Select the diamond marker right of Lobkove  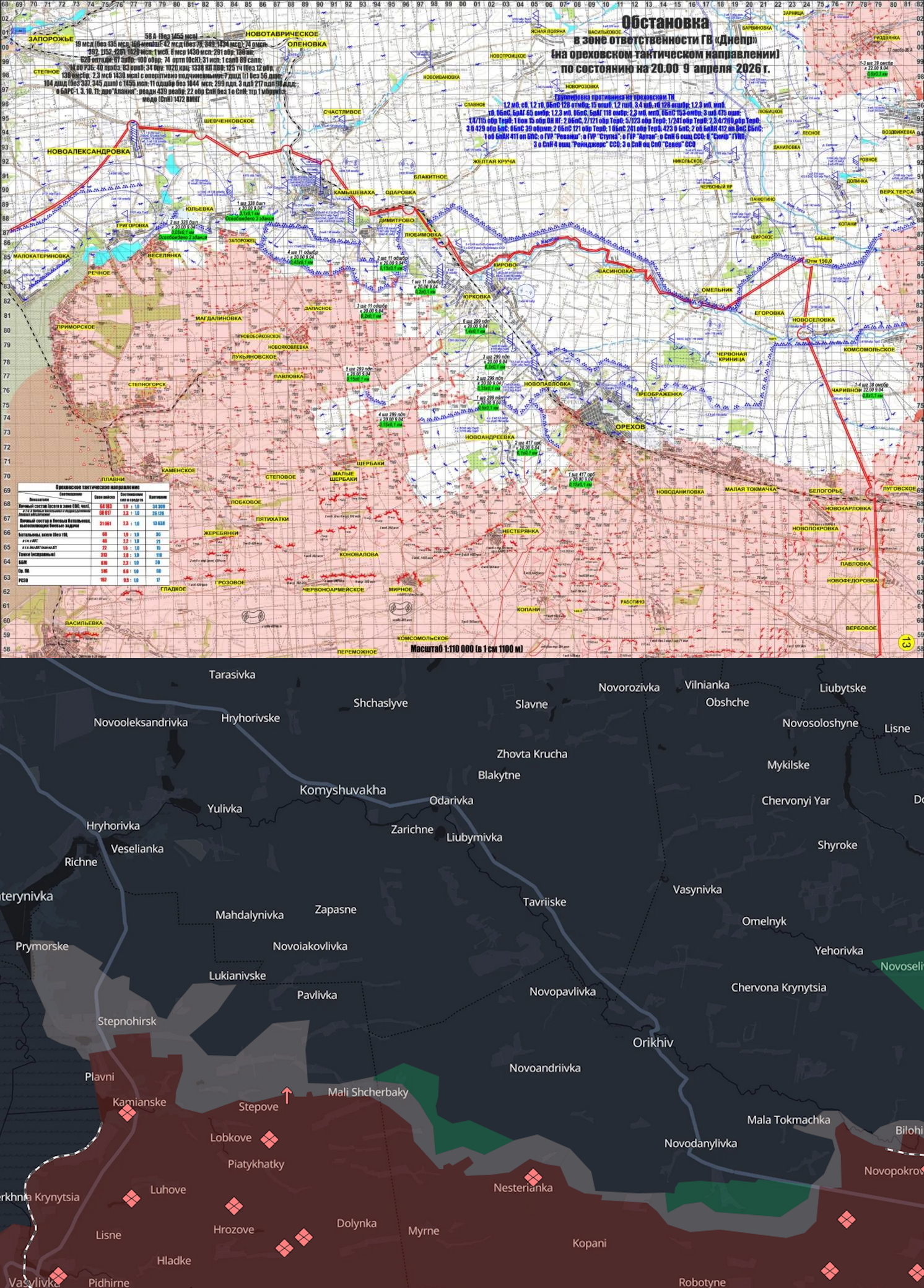[x=269, y=1139]
